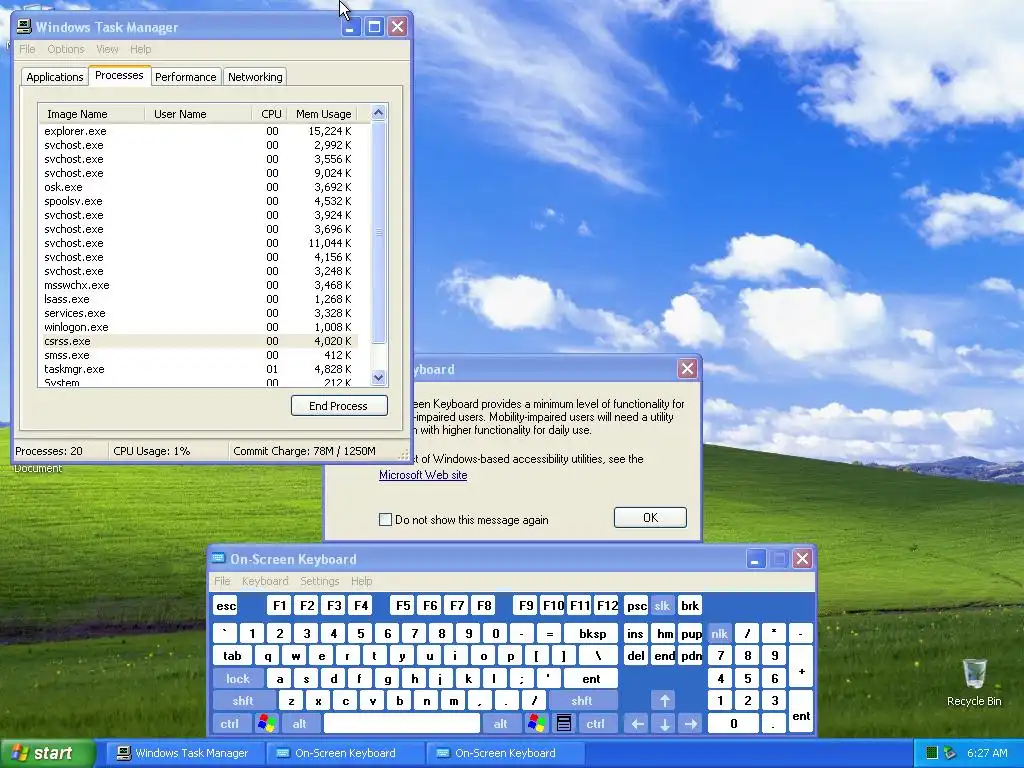Image resolution: width=1024 pixels, height=768 pixels.
Task: Click the pup page up key
Action: tap(691, 633)
